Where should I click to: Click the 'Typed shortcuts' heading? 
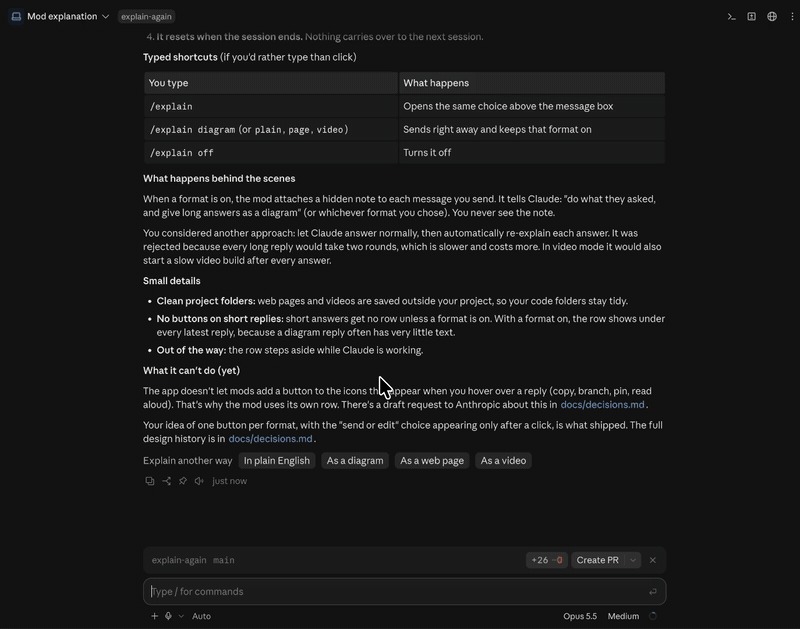tap(180, 57)
